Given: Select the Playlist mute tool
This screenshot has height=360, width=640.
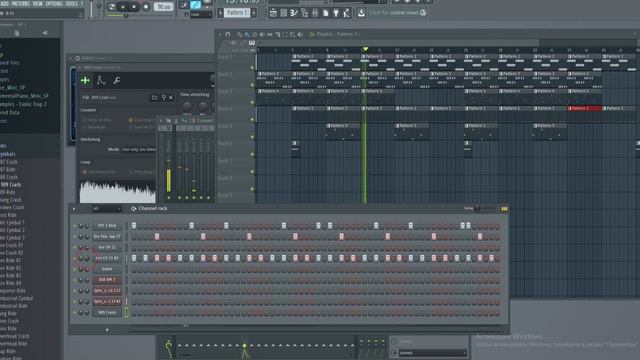Looking at the screenshot, I should (262, 35).
